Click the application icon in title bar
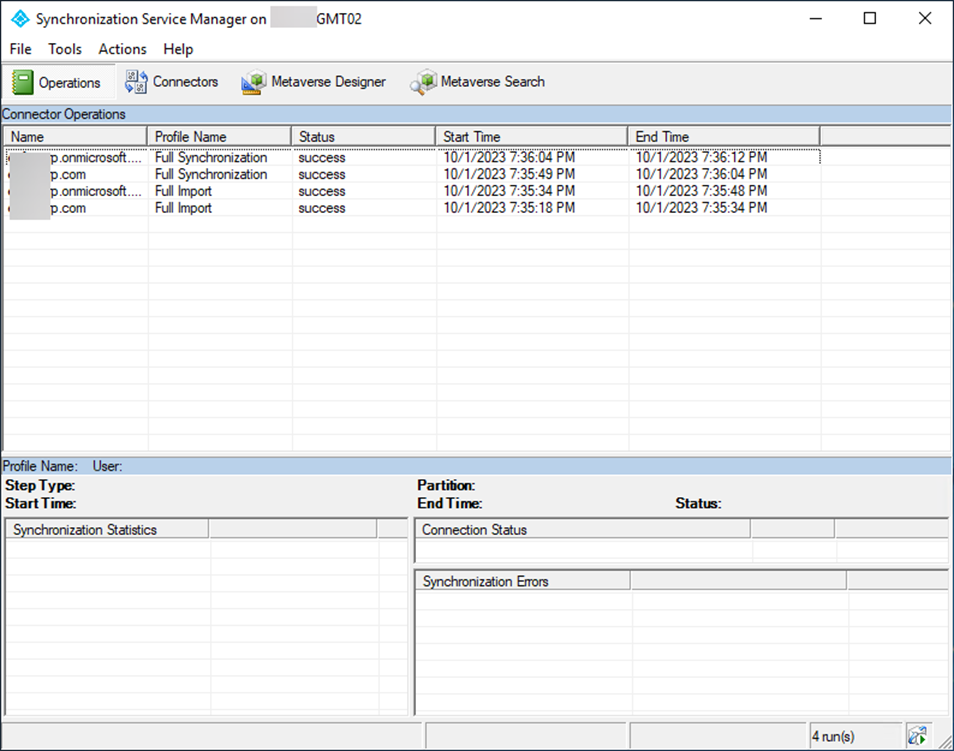The height and width of the screenshot is (751, 954). (19, 19)
